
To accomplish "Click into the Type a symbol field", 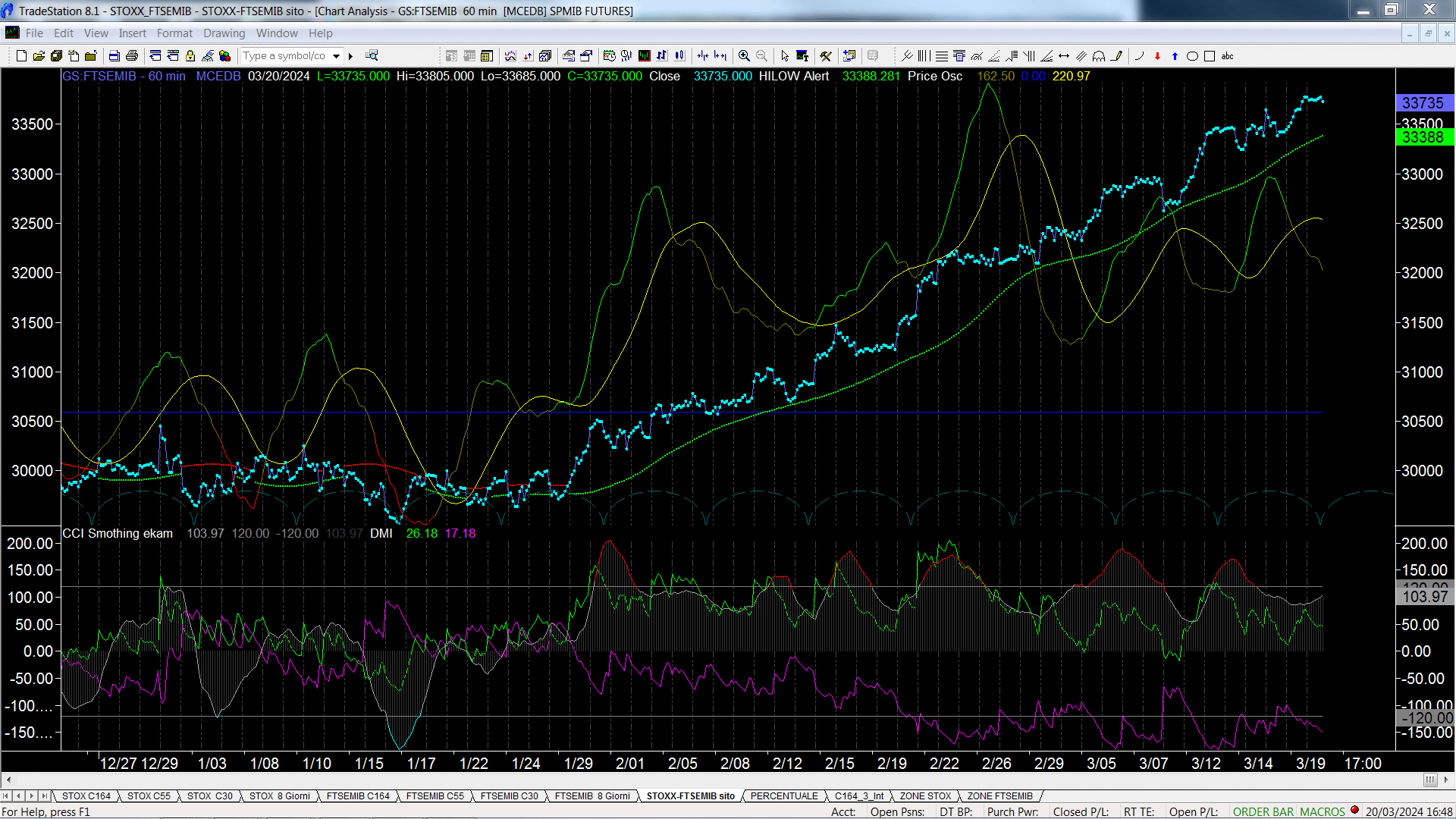I will point(284,56).
